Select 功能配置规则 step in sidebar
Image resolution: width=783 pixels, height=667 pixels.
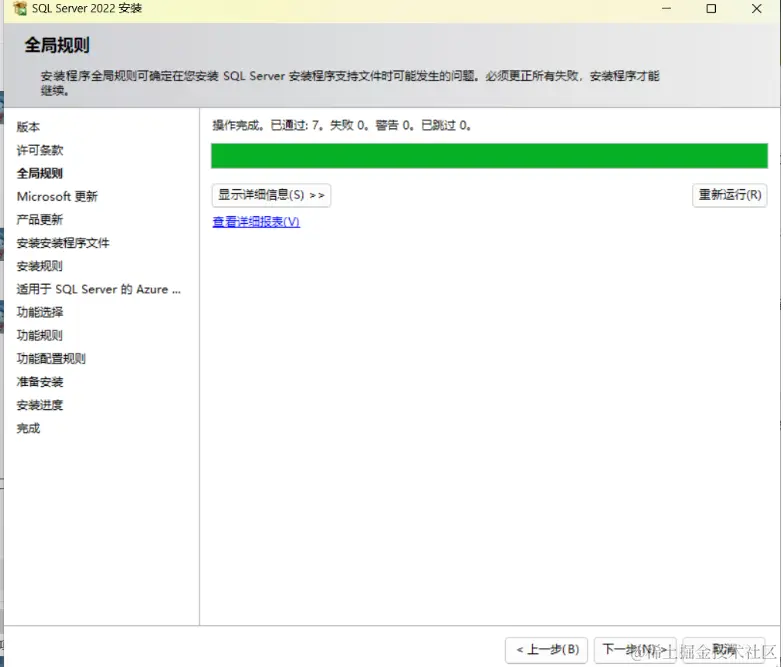[x=51, y=358]
